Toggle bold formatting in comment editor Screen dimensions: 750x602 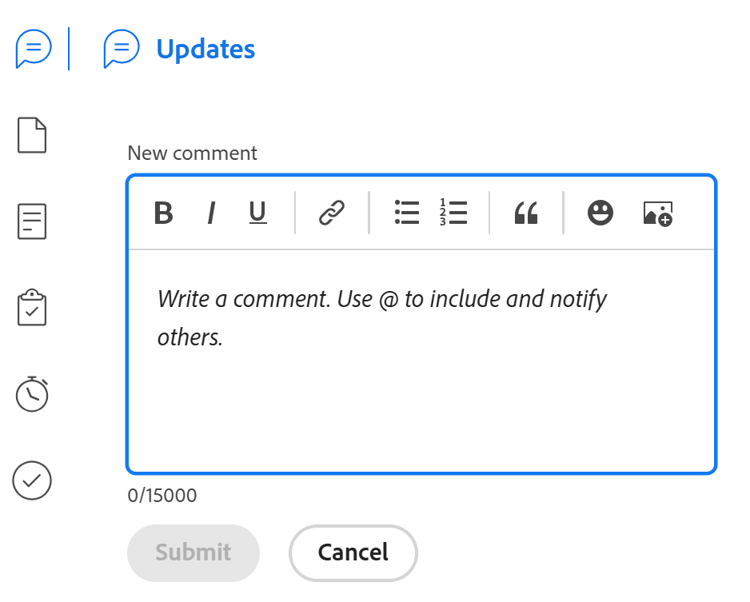[x=164, y=213]
